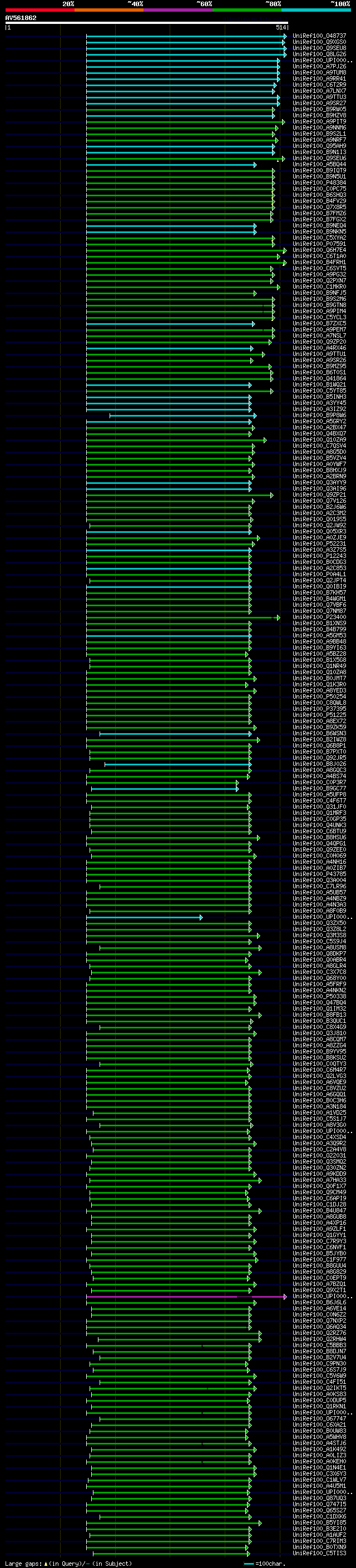
Task: Select label UniRef100_Q87U03
Action: [319, 1498]
